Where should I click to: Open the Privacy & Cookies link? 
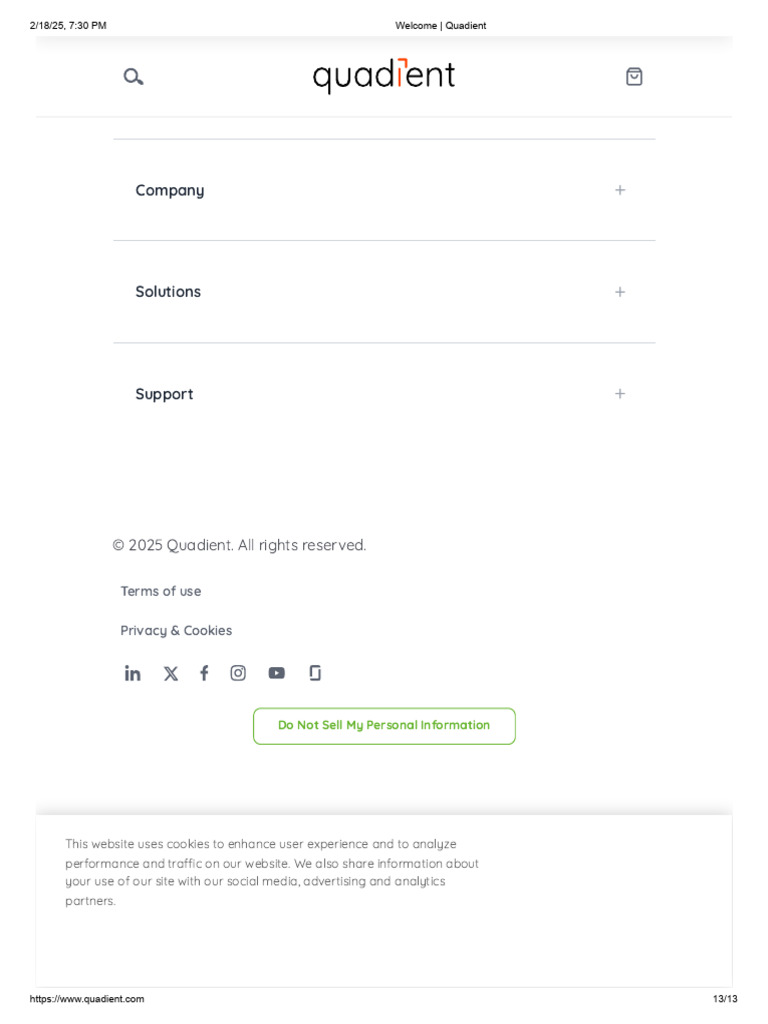(176, 630)
